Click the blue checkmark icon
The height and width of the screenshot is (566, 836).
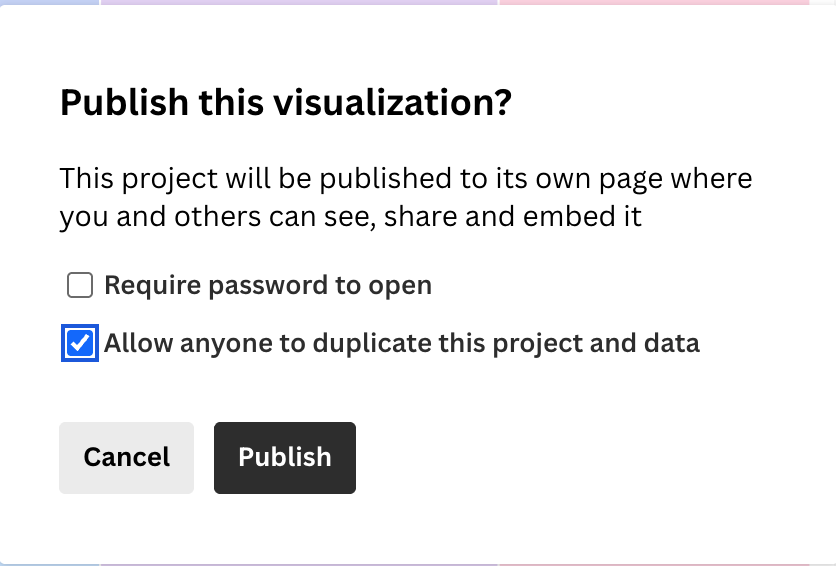pos(80,344)
